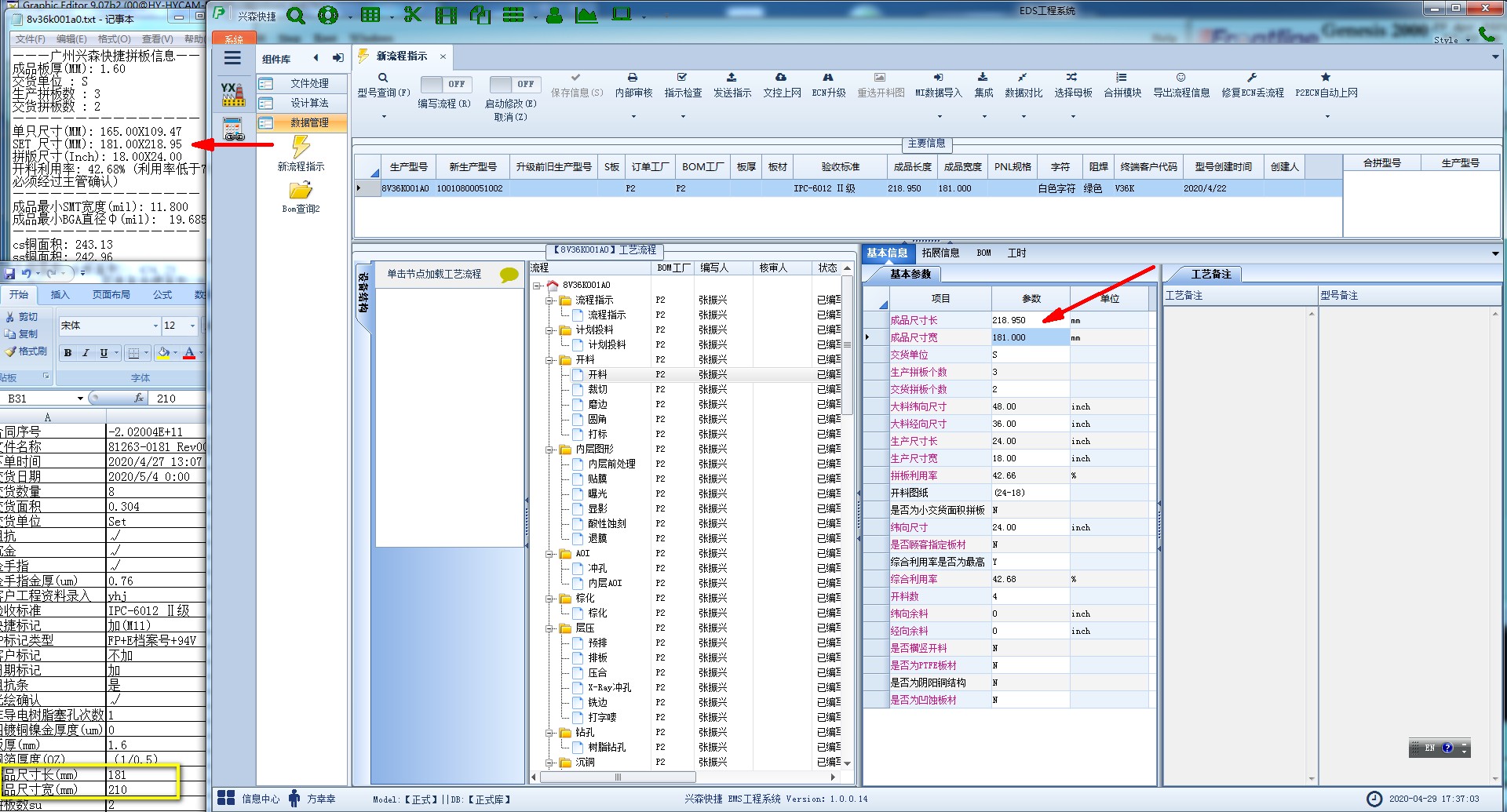Click the green copy pages icon
1507x812 pixels.
click(480, 15)
